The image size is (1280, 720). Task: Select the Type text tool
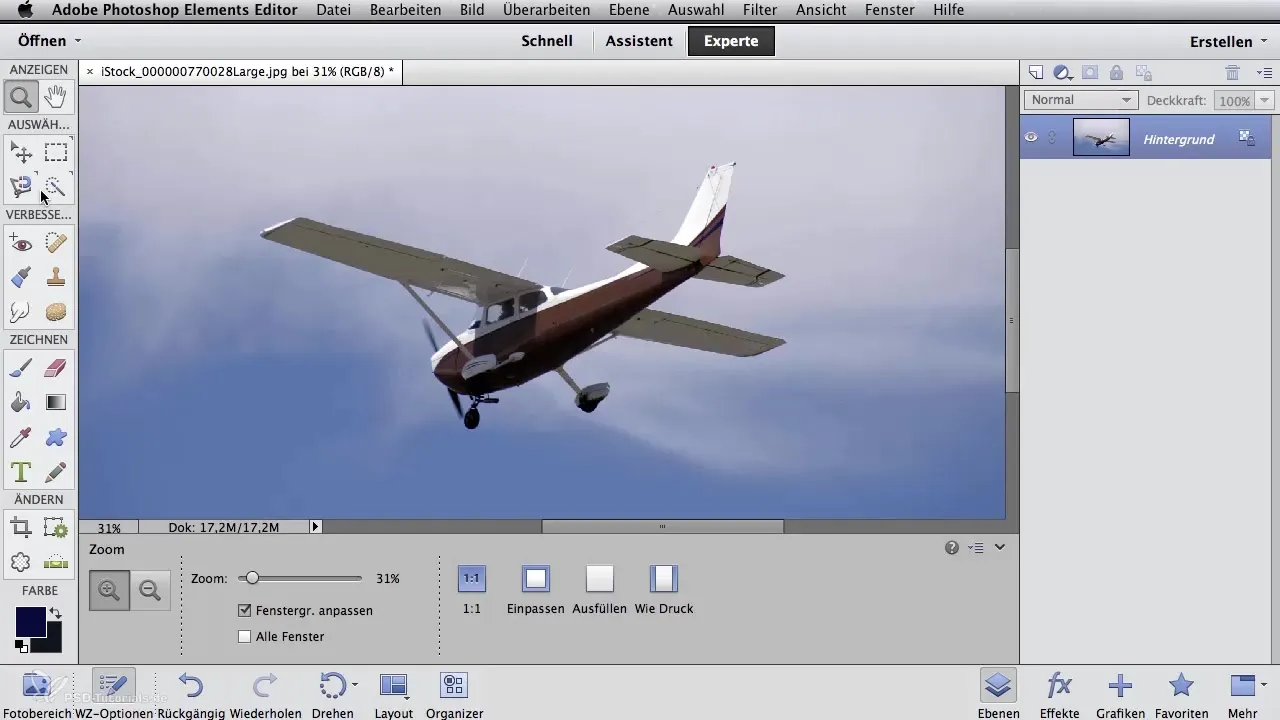21,471
